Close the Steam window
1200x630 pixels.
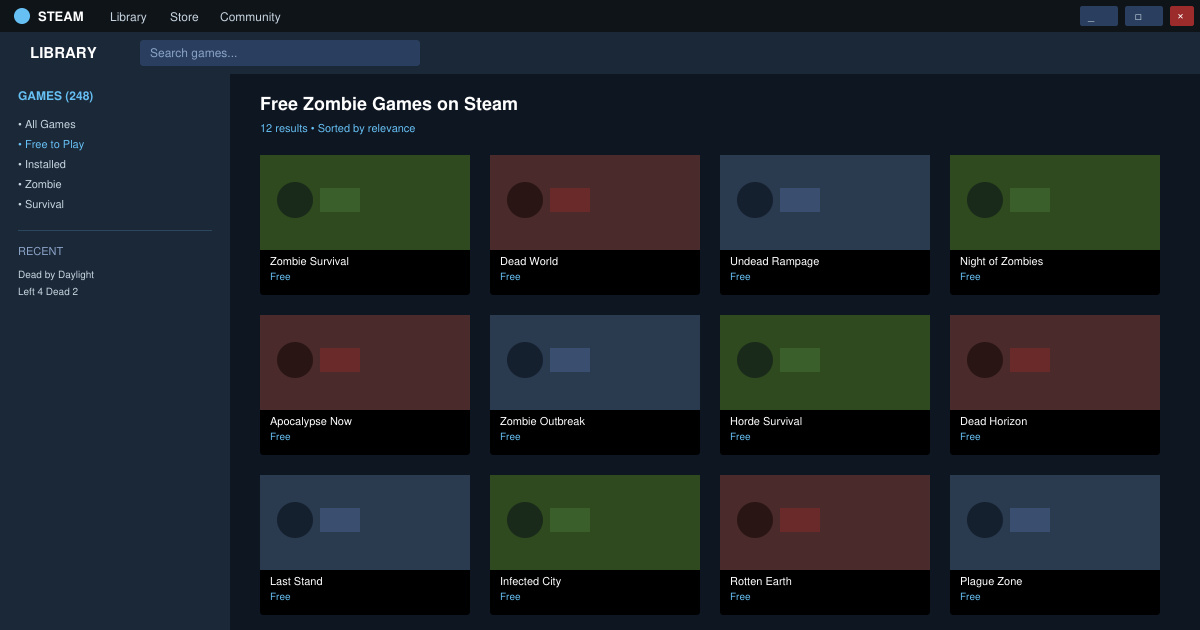pos(1182,16)
